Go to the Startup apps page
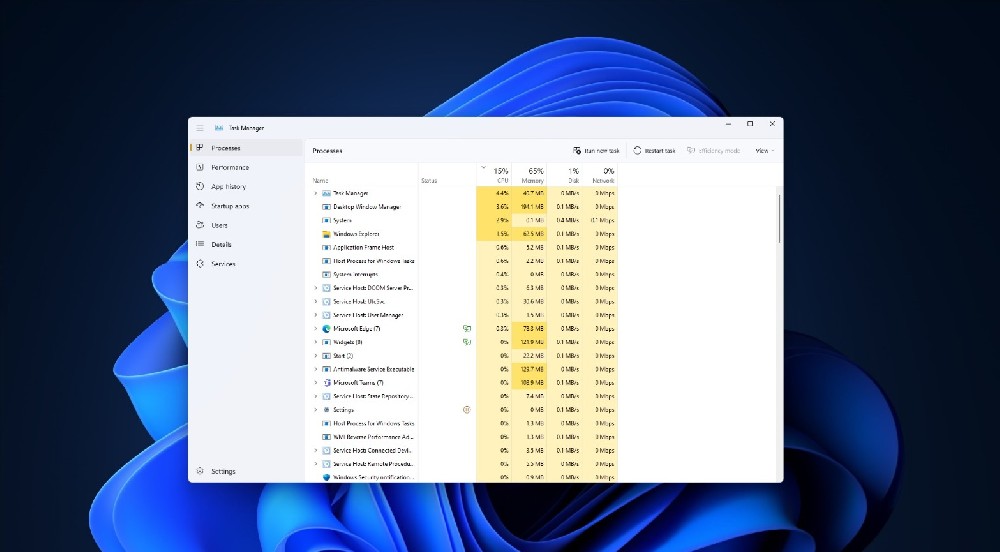Image resolution: width=1000 pixels, height=552 pixels. pos(229,206)
